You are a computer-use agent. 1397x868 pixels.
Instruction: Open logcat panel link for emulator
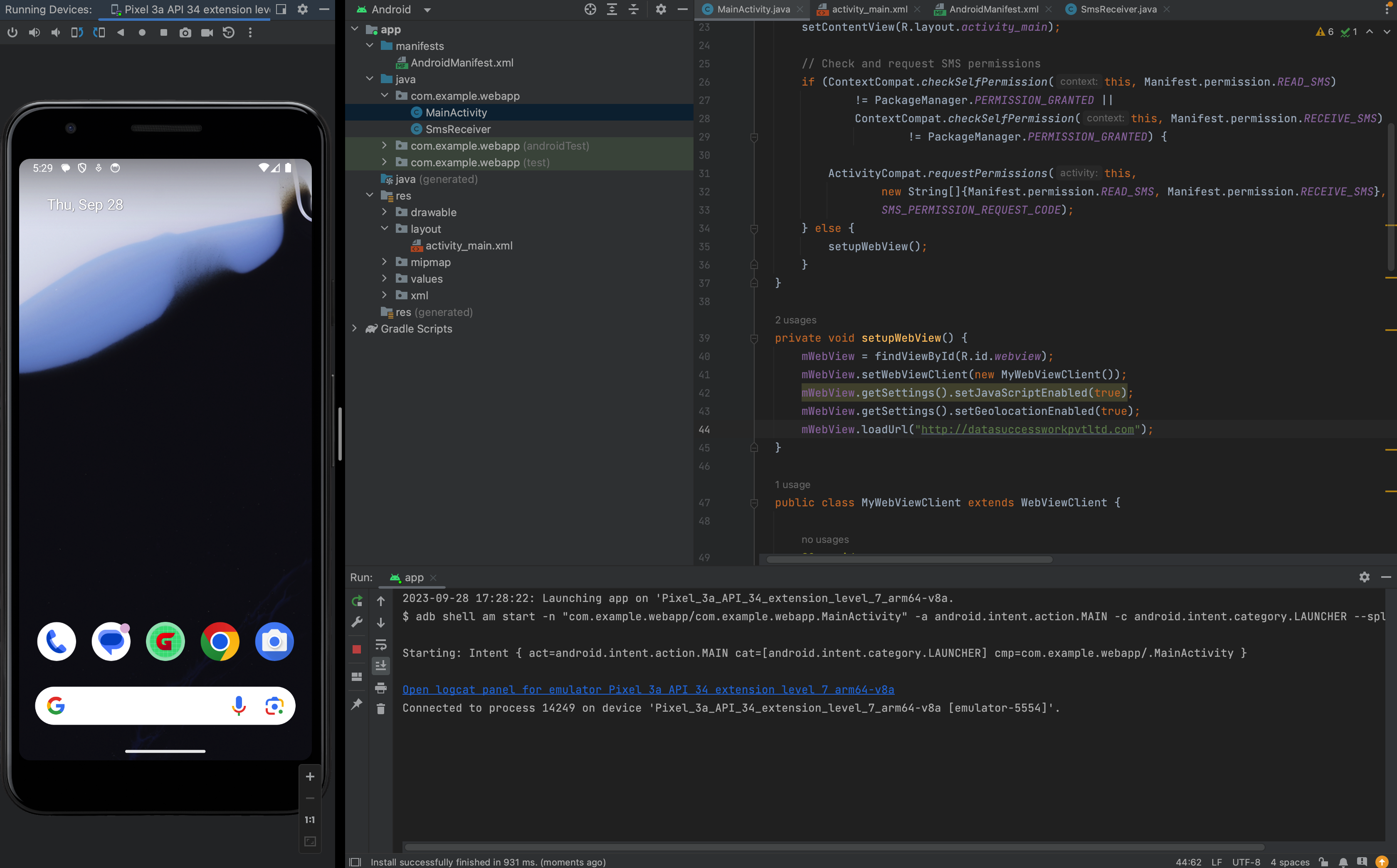coord(648,690)
